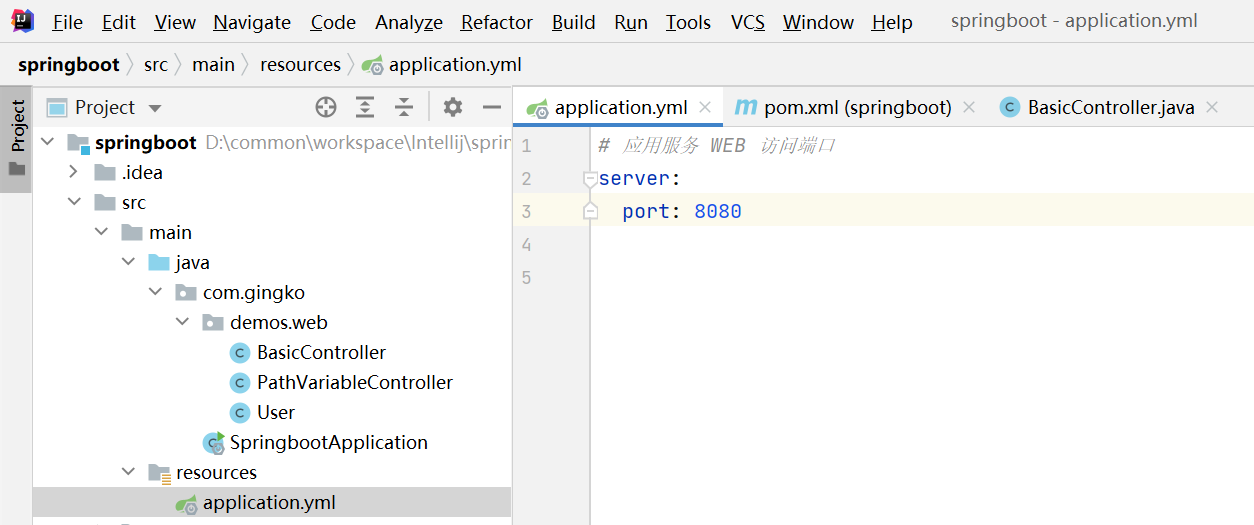Collapse the resources folder node
1254x525 pixels.
pyautogui.click(x=128, y=472)
